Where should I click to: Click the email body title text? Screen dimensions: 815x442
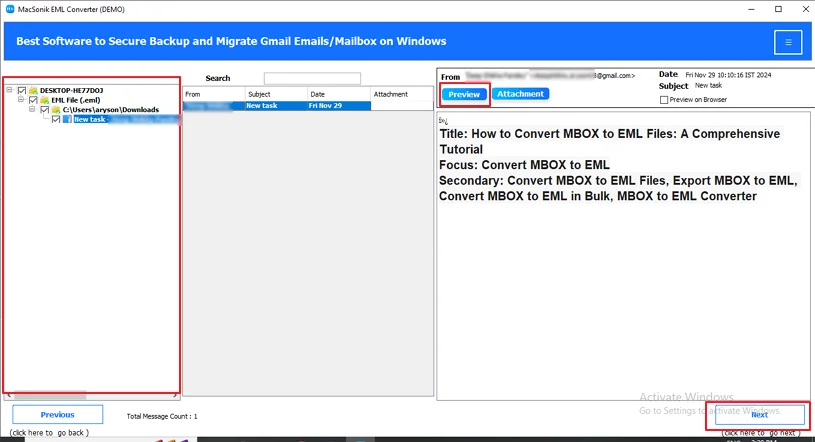point(610,141)
